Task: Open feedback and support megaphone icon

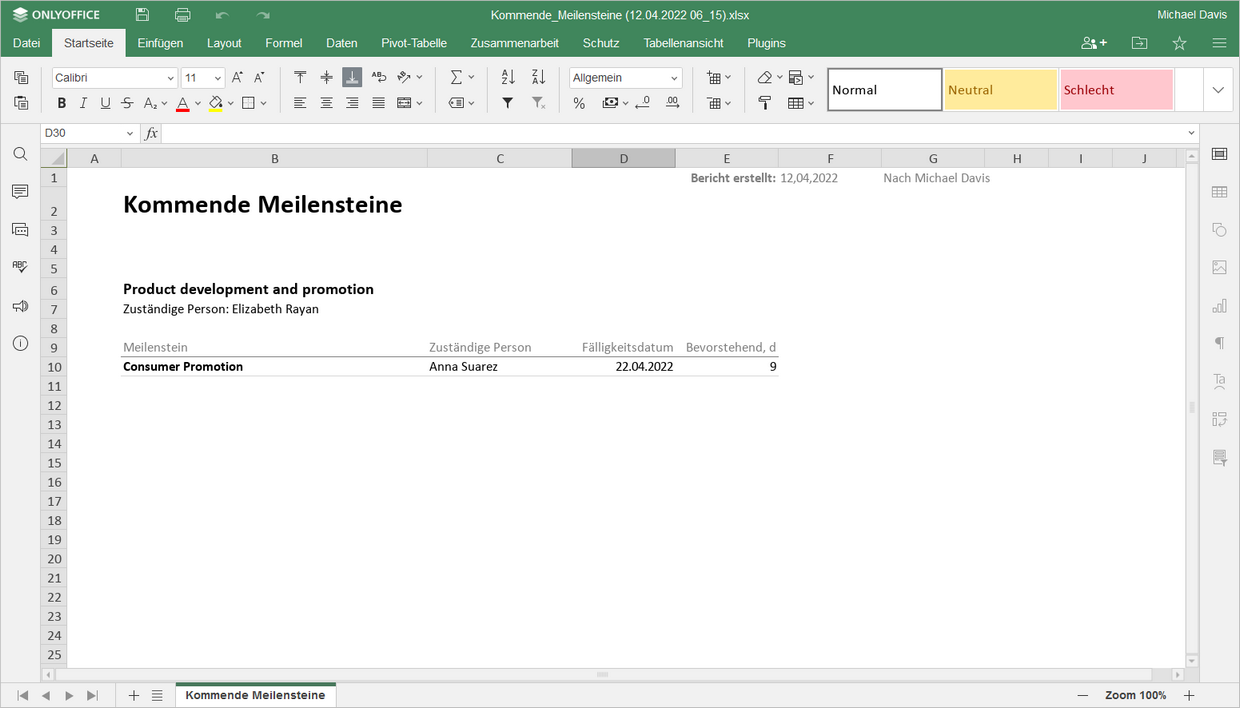Action: tap(20, 306)
